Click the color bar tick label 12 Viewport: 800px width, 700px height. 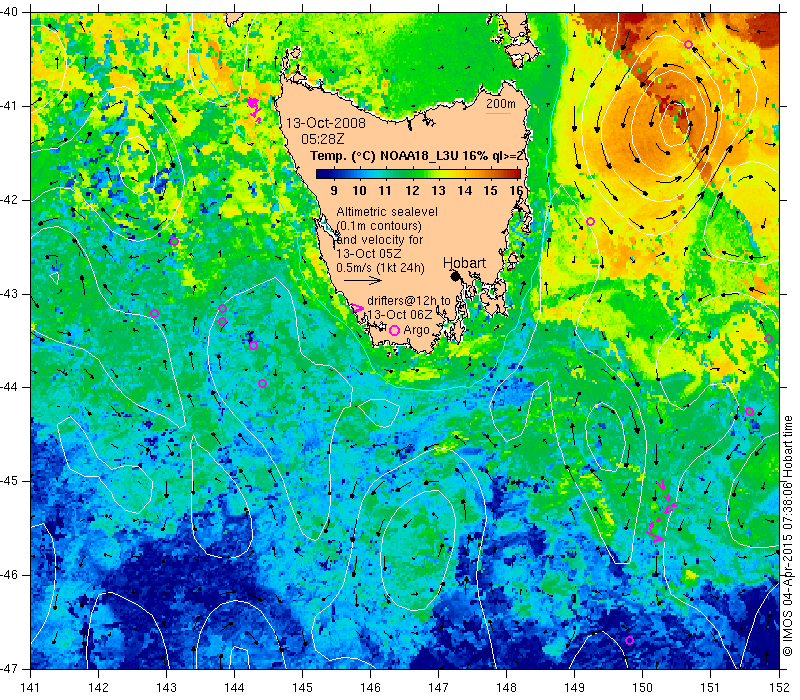[x=412, y=190]
